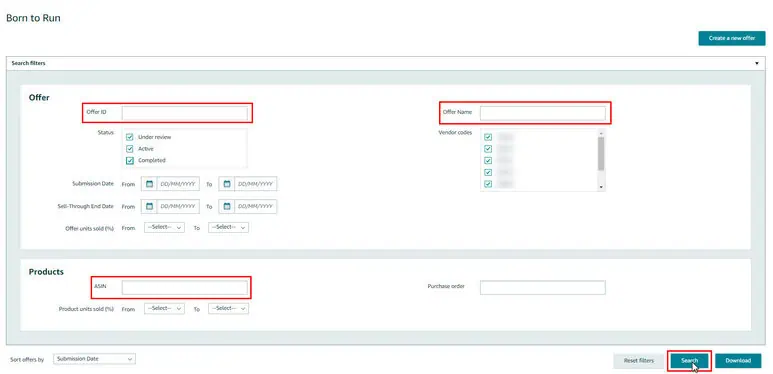
Task: Click Sell-Through End Date From date field
Action: click(x=178, y=206)
